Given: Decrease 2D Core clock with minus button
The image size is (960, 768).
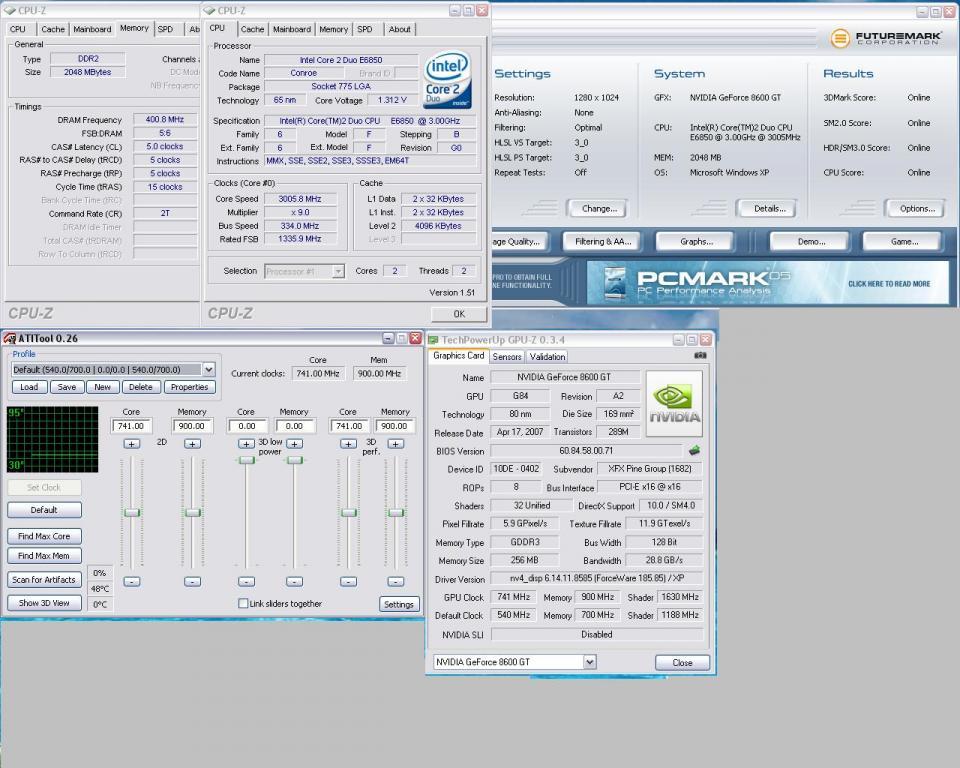Looking at the screenshot, I should pos(132,581).
